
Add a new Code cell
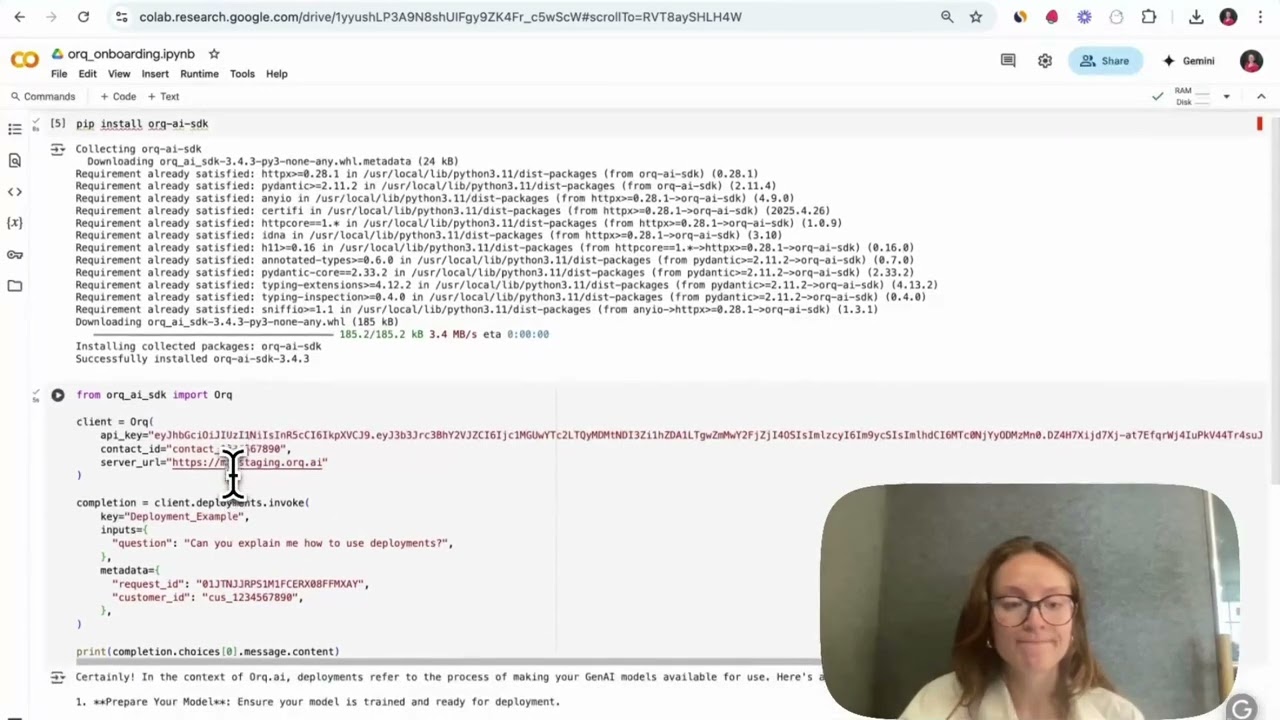point(118,97)
